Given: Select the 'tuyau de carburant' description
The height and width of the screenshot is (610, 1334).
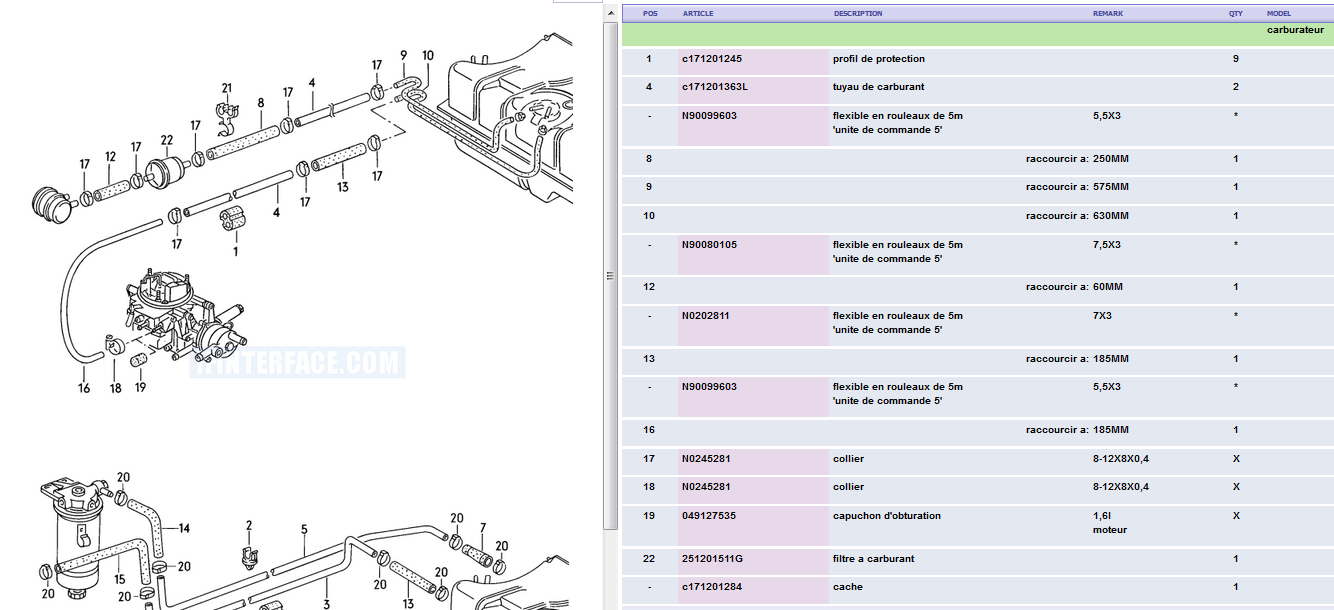Looking at the screenshot, I should click(x=878, y=87).
